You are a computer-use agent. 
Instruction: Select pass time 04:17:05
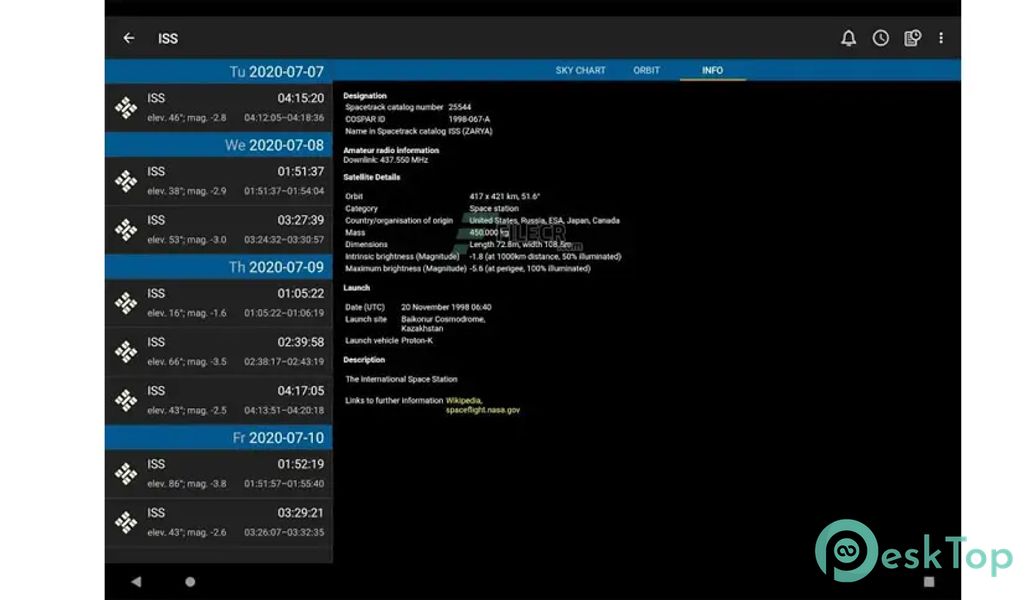(301, 391)
